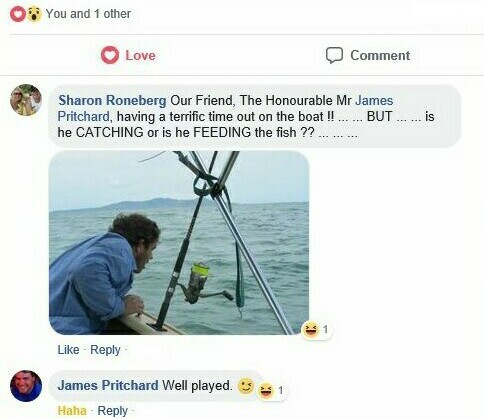The height and width of the screenshot is (419, 484).
Task: Click the Comment button
Action: pos(368,55)
